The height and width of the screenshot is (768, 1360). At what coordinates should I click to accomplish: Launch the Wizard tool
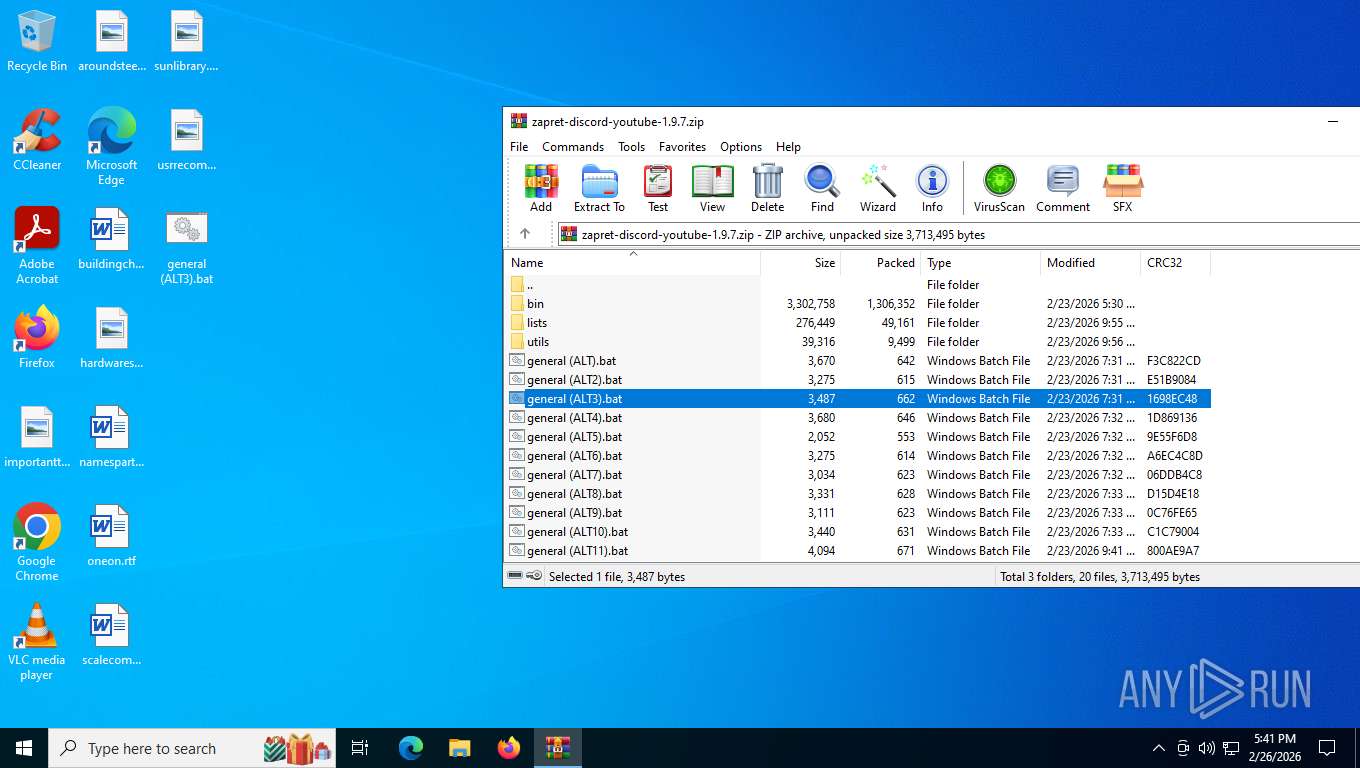point(878,188)
